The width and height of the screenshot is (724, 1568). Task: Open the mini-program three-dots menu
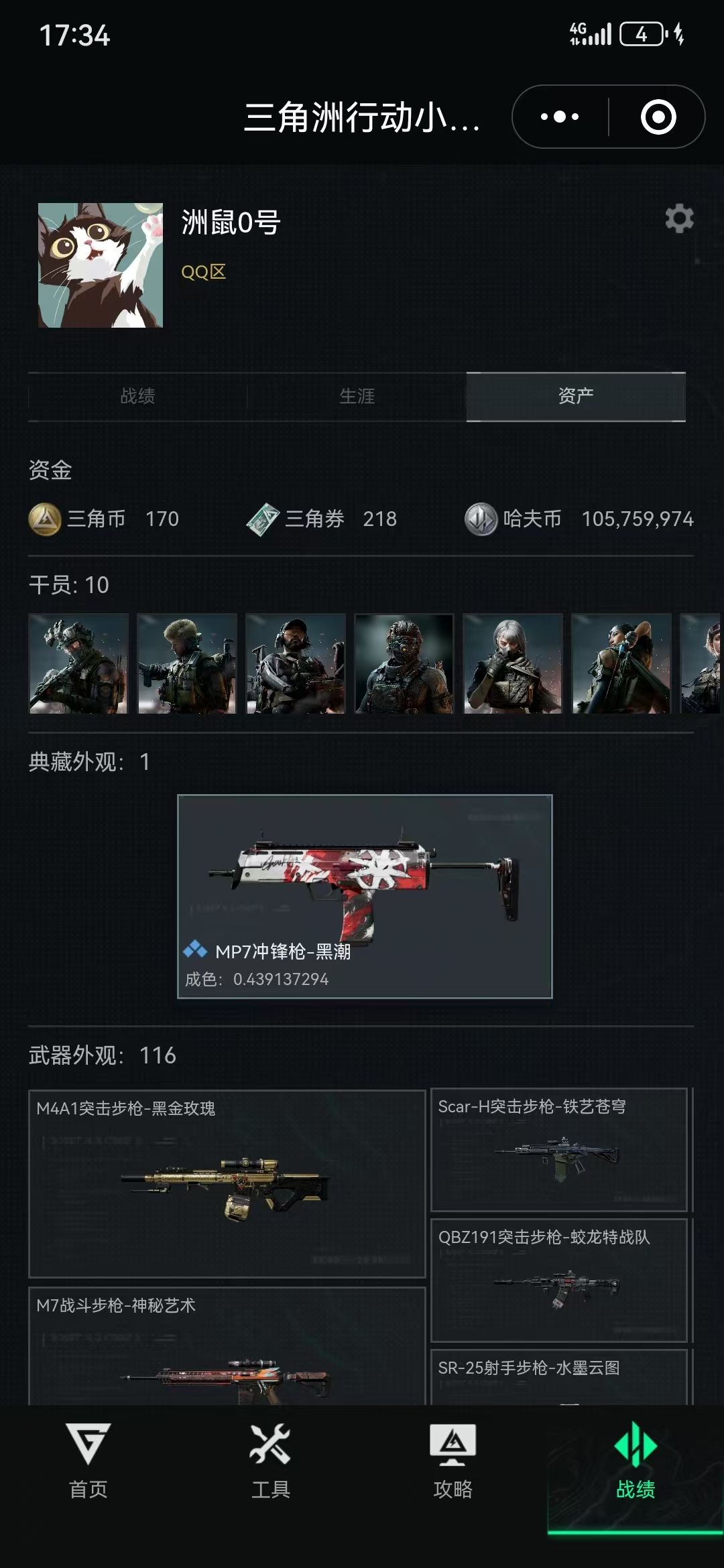click(x=560, y=117)
